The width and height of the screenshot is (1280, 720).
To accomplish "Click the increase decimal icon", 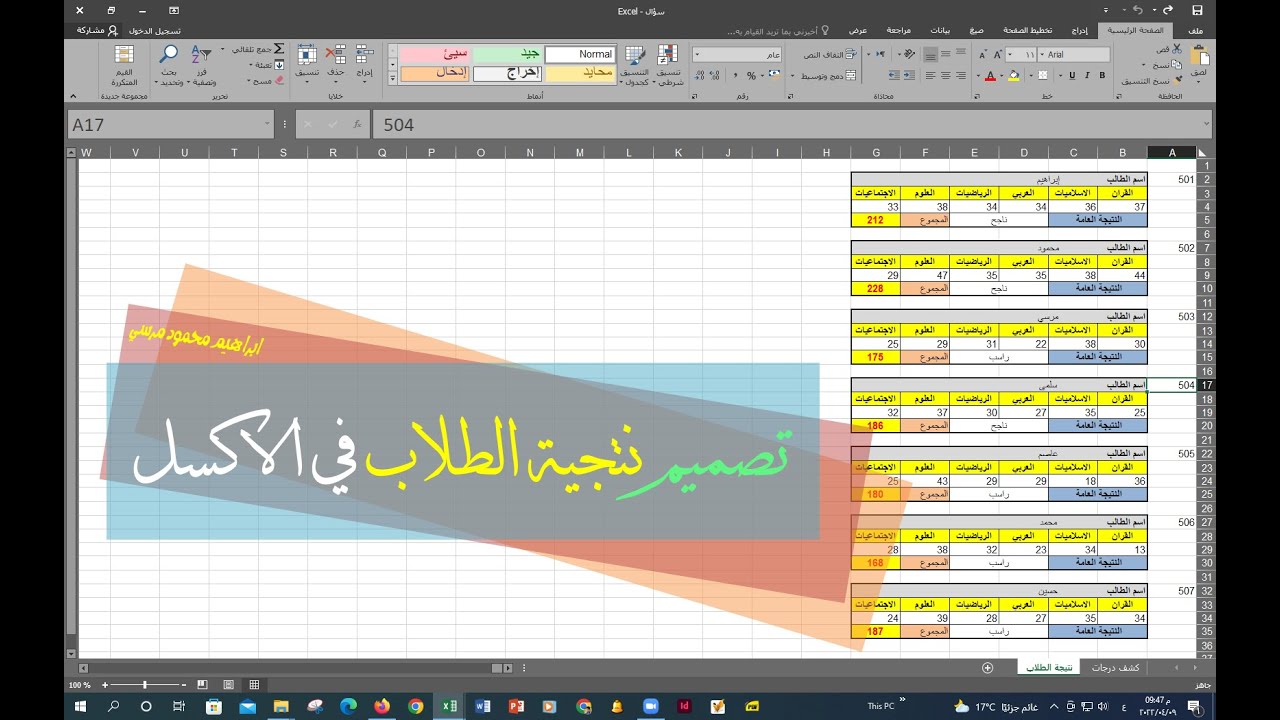I will [x=716, y=75].
